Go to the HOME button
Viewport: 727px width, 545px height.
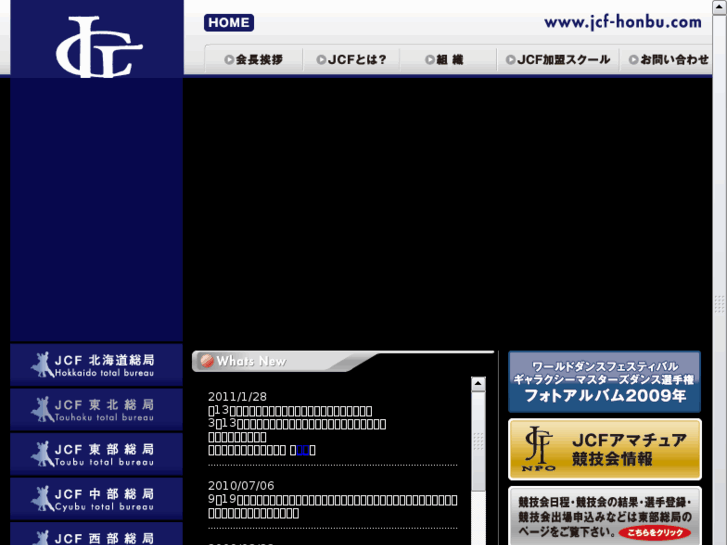[229, 22]
